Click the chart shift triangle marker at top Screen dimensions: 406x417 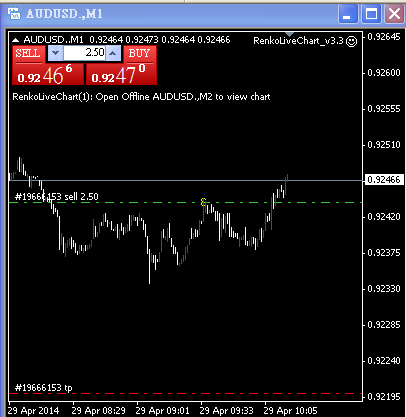[x=289, y=34]
